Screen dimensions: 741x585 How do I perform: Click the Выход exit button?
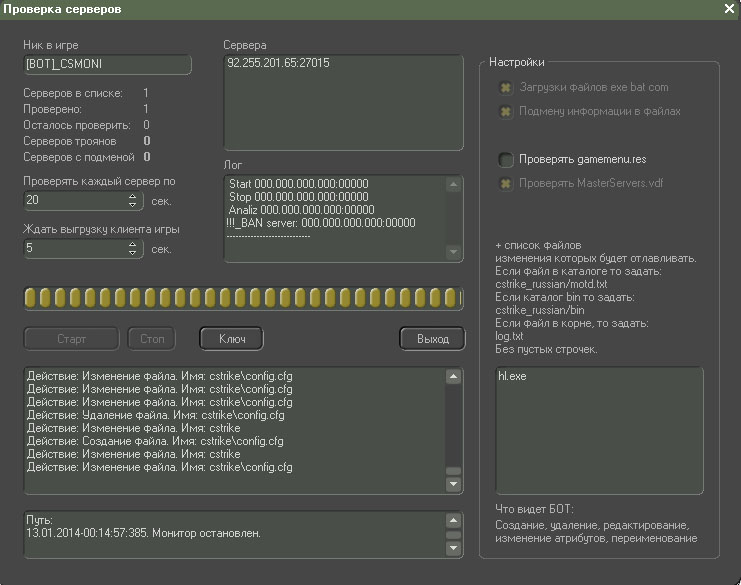point(432,339)
